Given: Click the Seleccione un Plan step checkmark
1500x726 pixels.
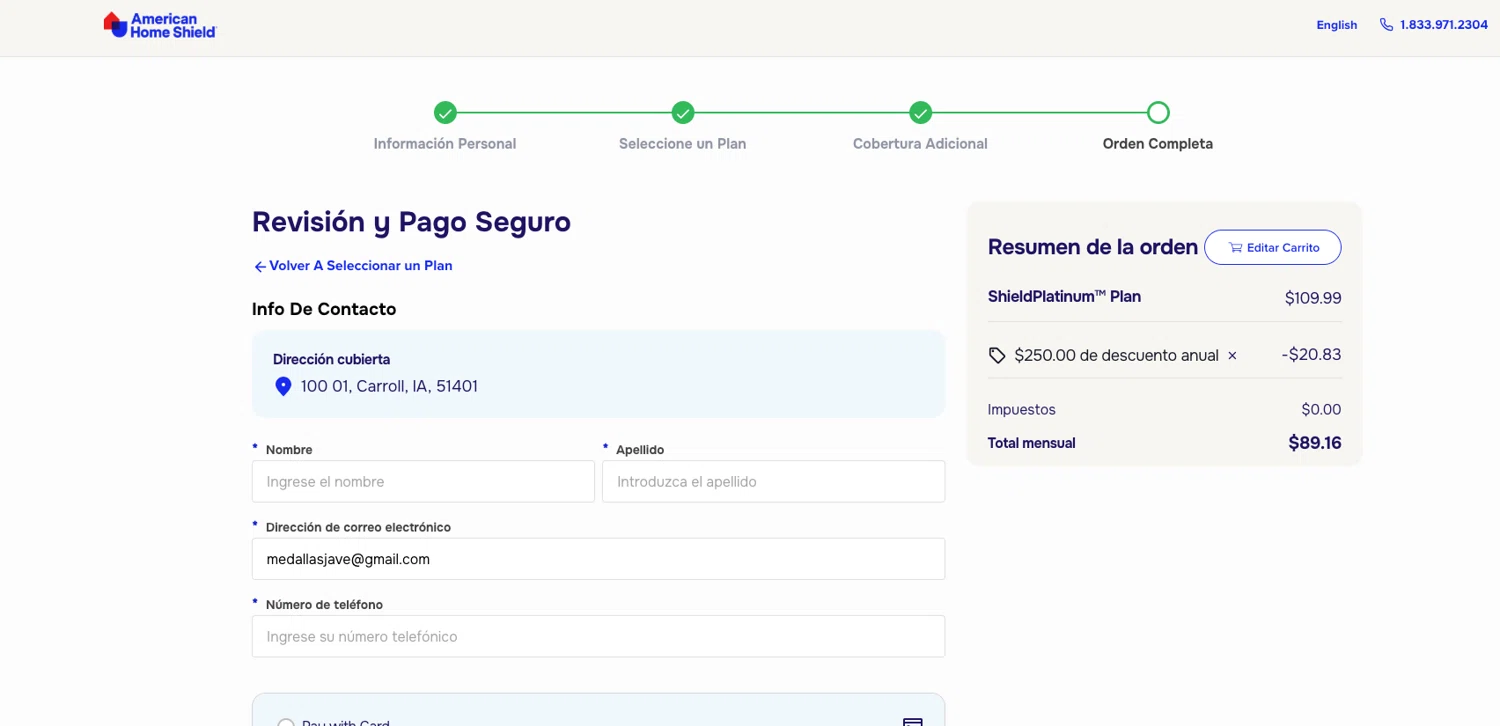Looking at the screenshot, I should pos(683,112).
